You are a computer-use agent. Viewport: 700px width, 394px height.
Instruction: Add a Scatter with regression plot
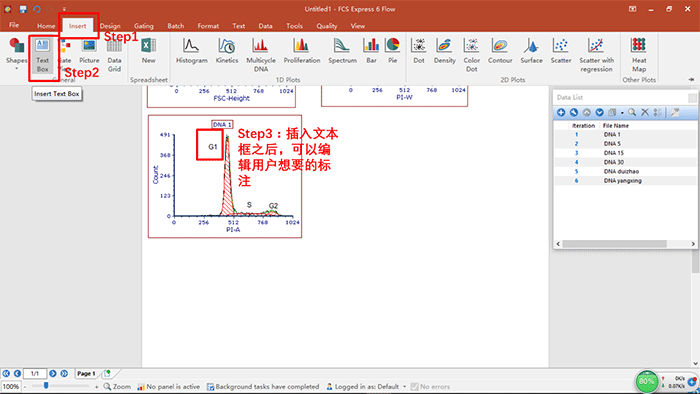coord(596,54)
